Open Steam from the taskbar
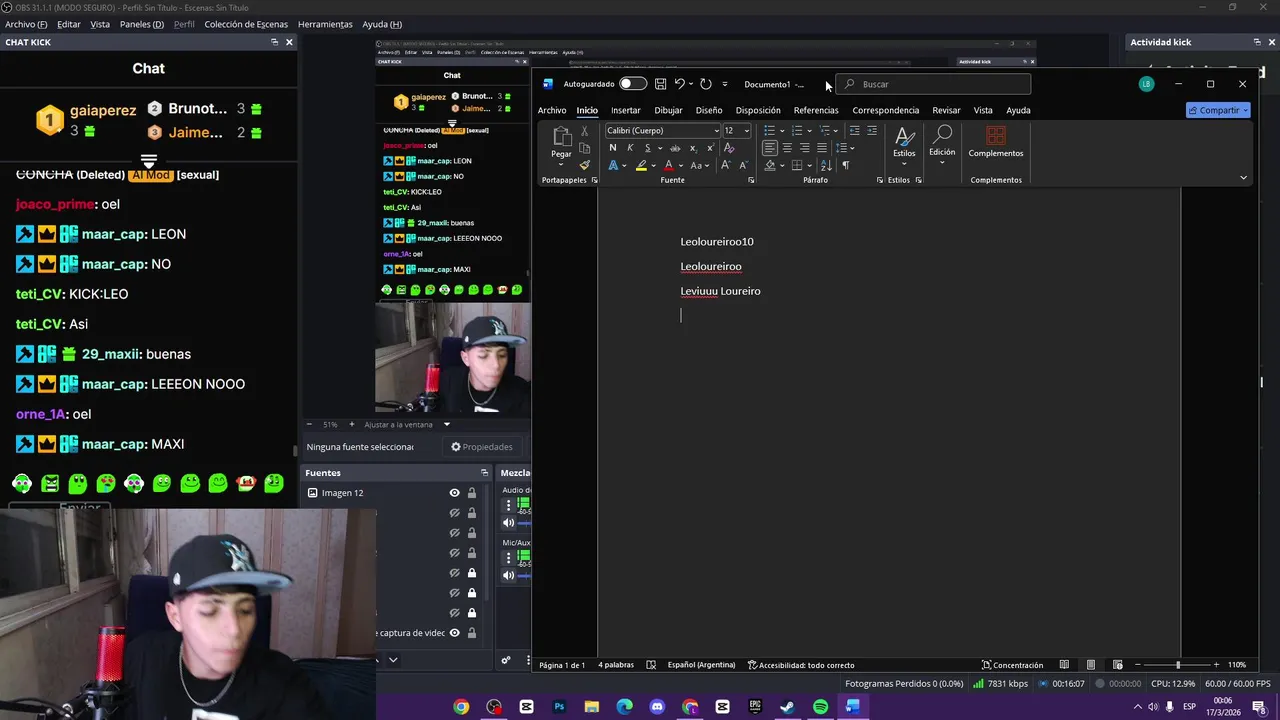1280x720 pixels. (787, 707)
